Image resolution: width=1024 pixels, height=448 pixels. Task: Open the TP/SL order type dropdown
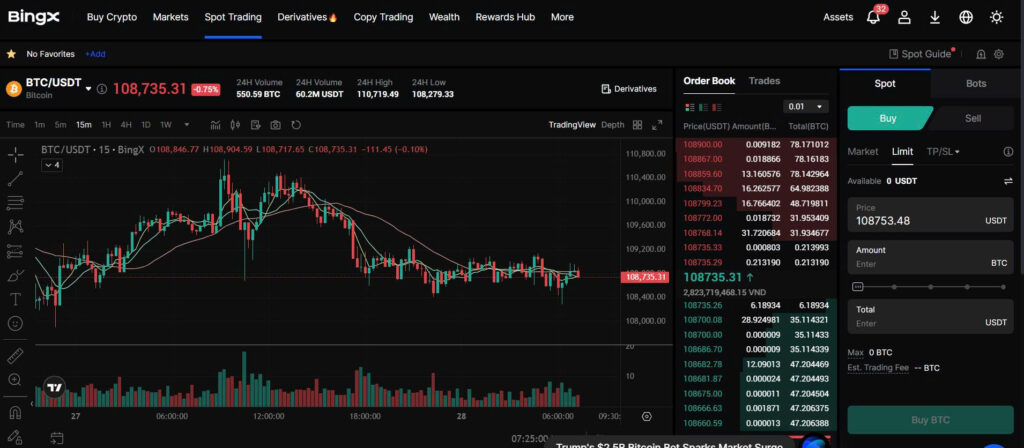[943, 152]
